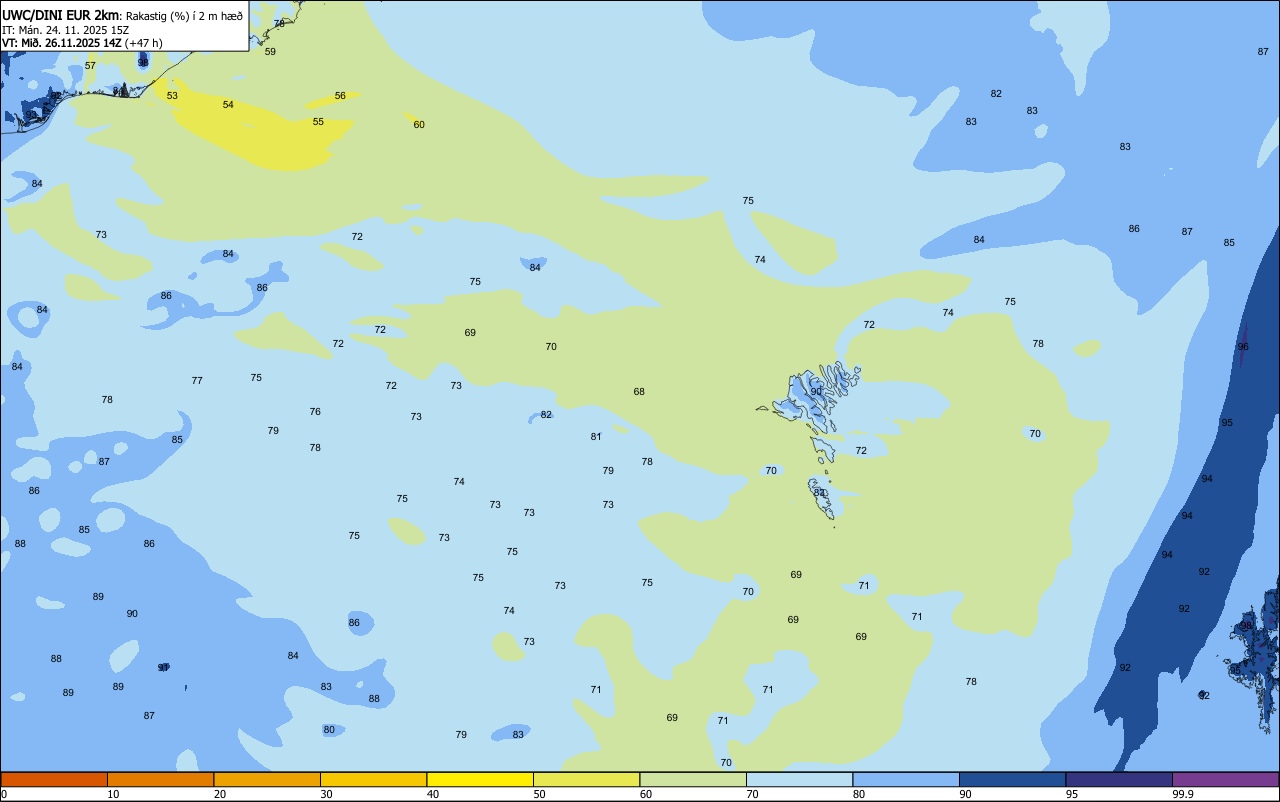Click the humidity value 81 on the map

click(596, 437)
